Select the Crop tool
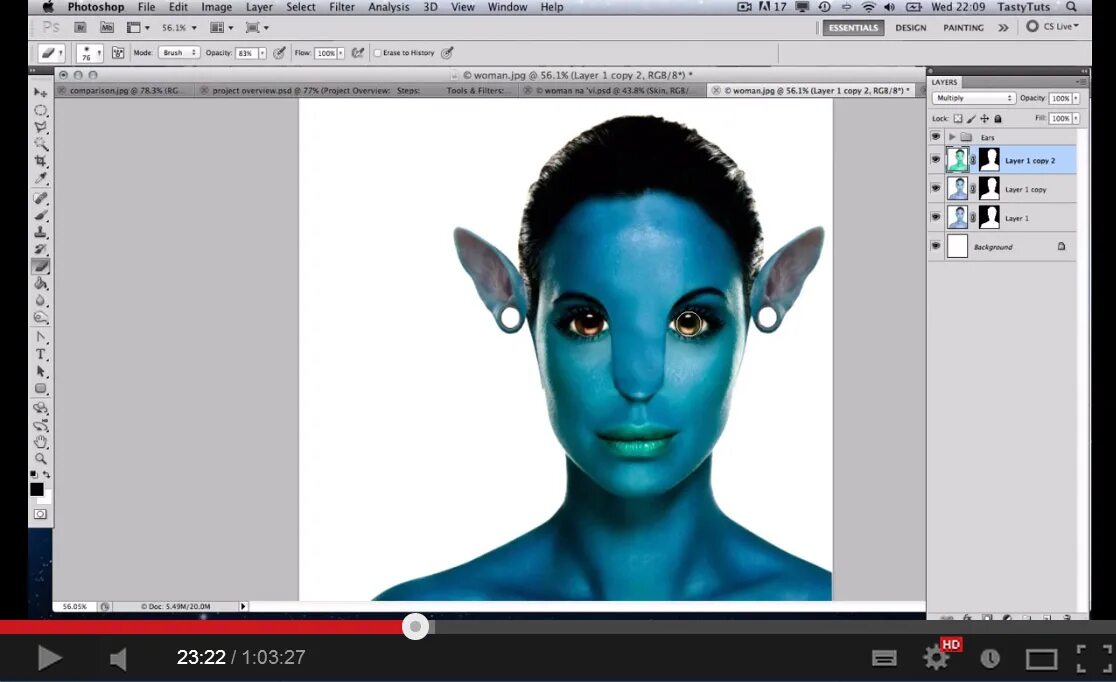 tap(41, 162)
